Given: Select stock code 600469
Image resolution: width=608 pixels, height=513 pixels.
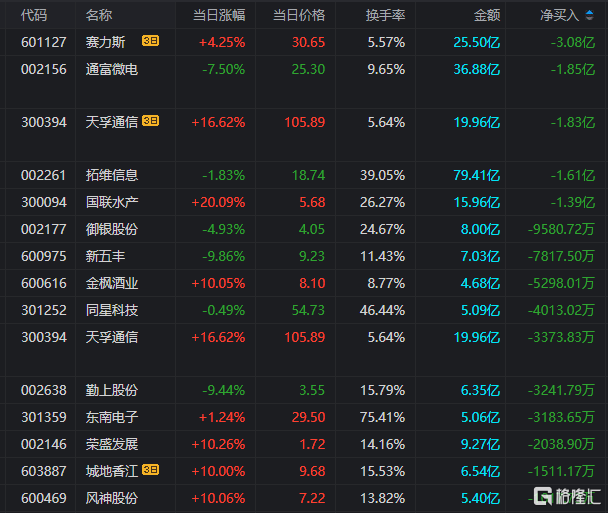Looking at the screenshot, I should pyautogui.click(x=44, y=498).
